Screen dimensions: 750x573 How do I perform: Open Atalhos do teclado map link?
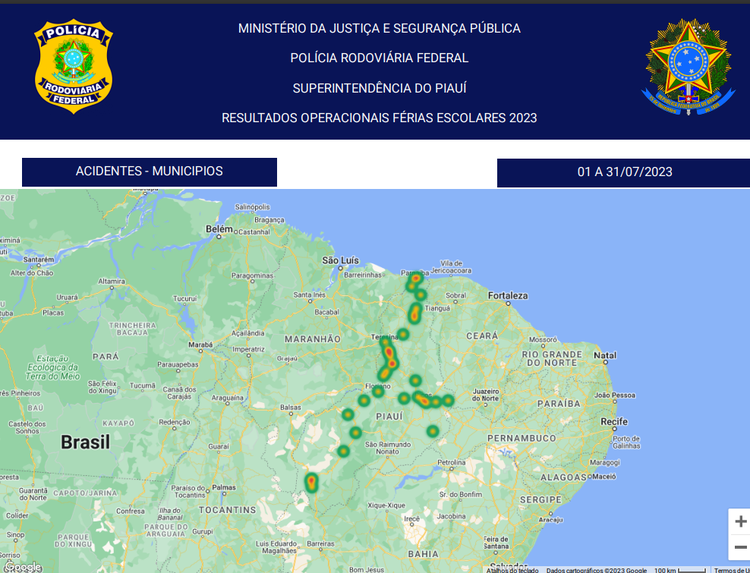(512, 570)
